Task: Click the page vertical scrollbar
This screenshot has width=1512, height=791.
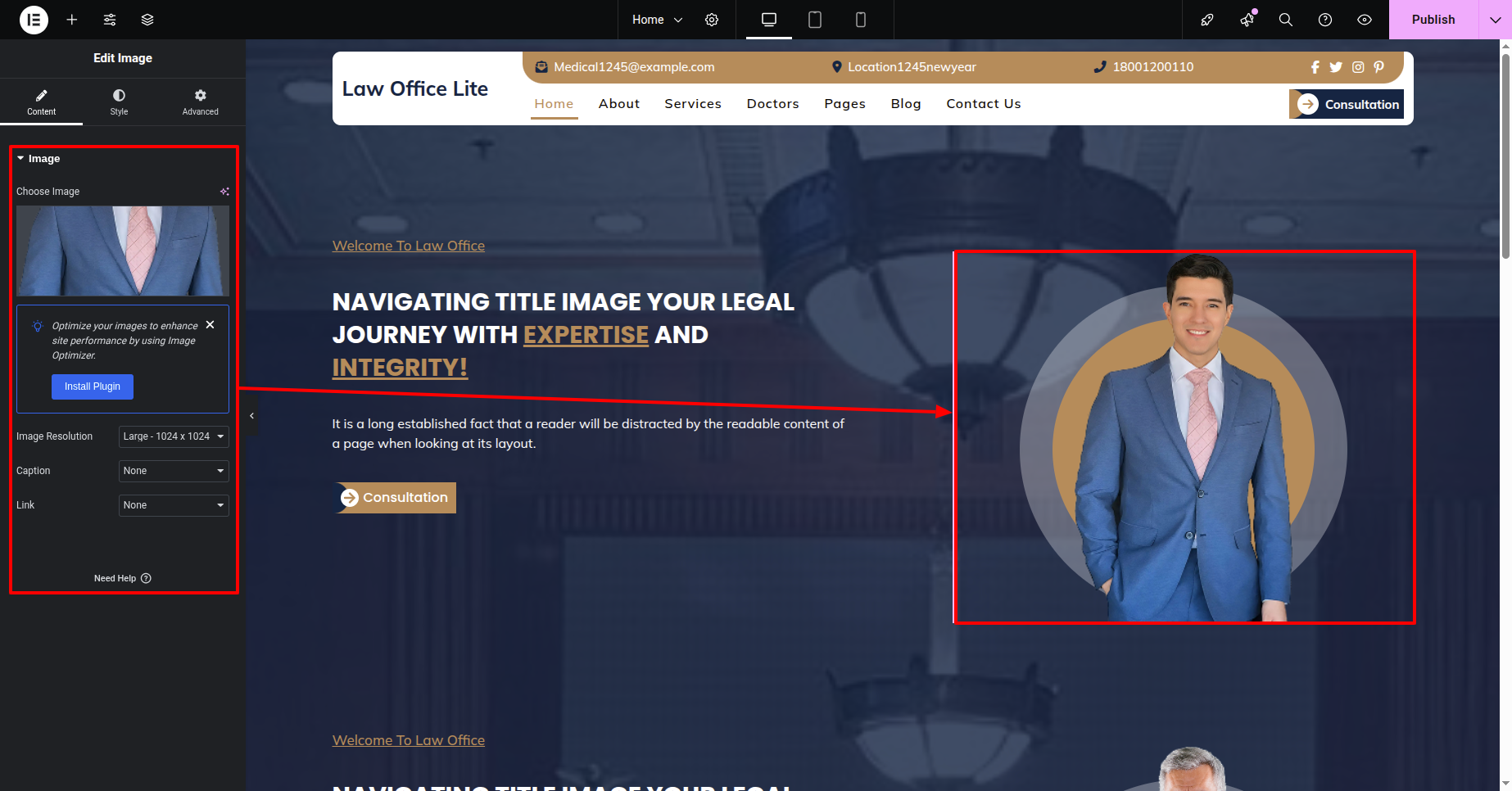Action: [x=1505, y=156]
